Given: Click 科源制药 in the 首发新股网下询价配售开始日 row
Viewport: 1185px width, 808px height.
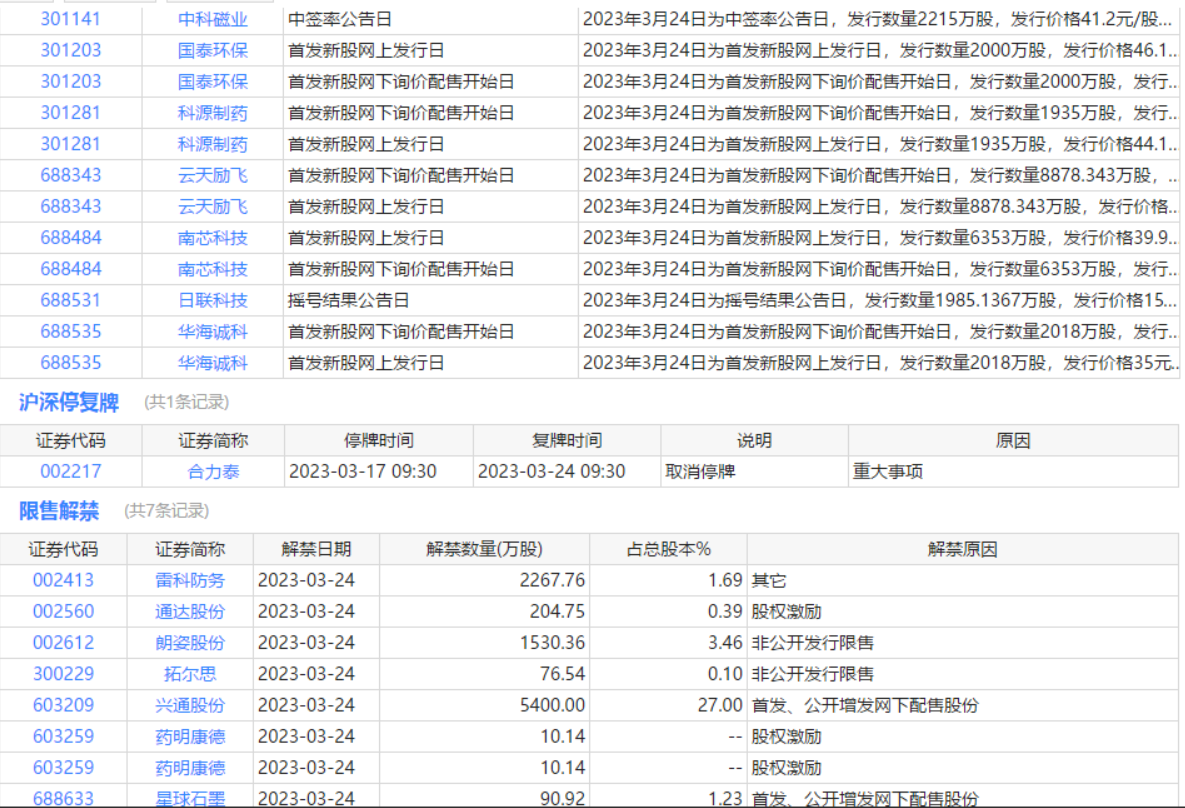Looking at the screenshot, I should 212,113.
